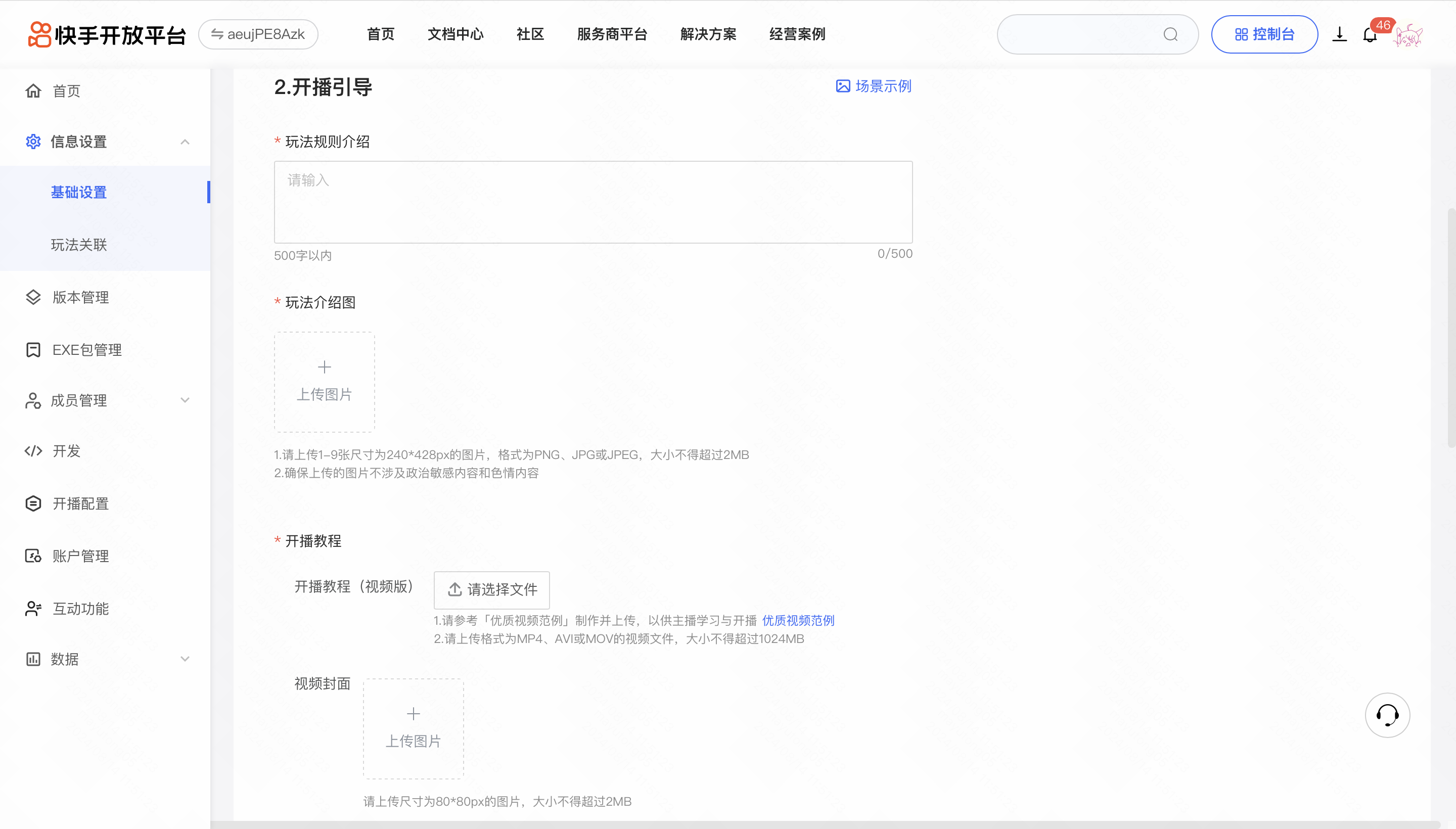
Task: Collapse the 信息设置 sidebar section
Action: 185,142
